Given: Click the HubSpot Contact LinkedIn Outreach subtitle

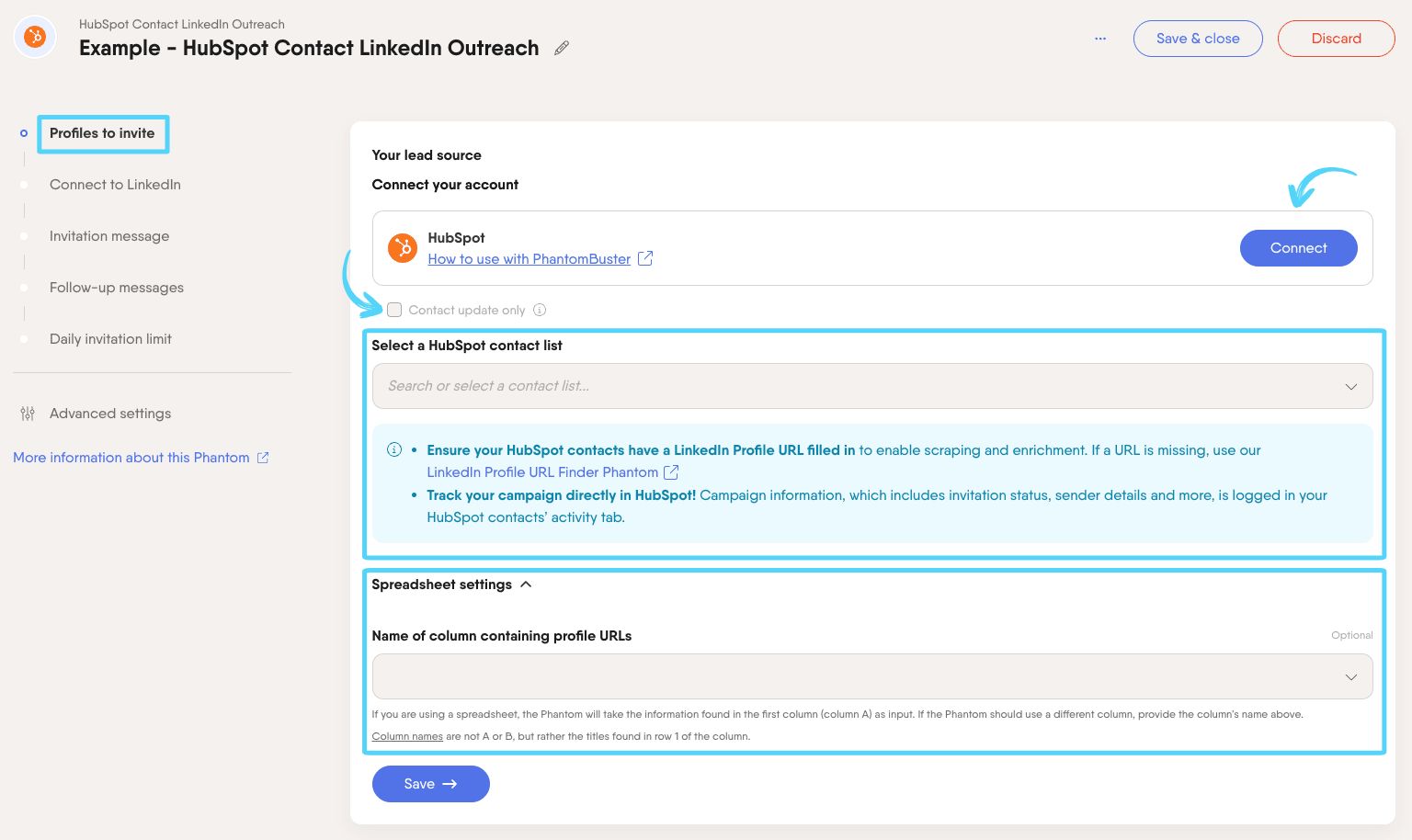Looking at the screenshot, I should pos(182,24).
